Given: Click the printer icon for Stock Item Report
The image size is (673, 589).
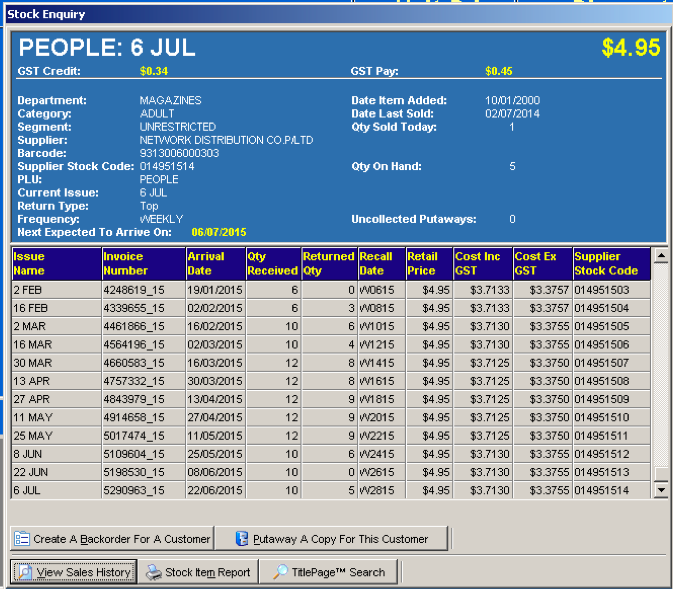Looking at the screenshot, I should click(x=153, y=572).
